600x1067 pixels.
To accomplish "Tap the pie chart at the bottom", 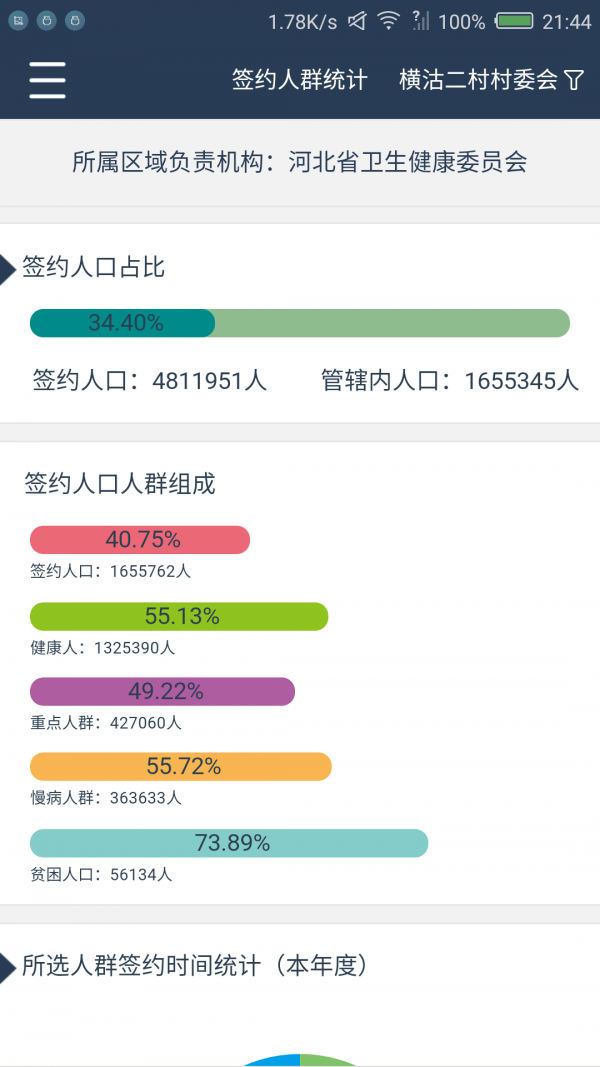I will [x=300, y=1060].
